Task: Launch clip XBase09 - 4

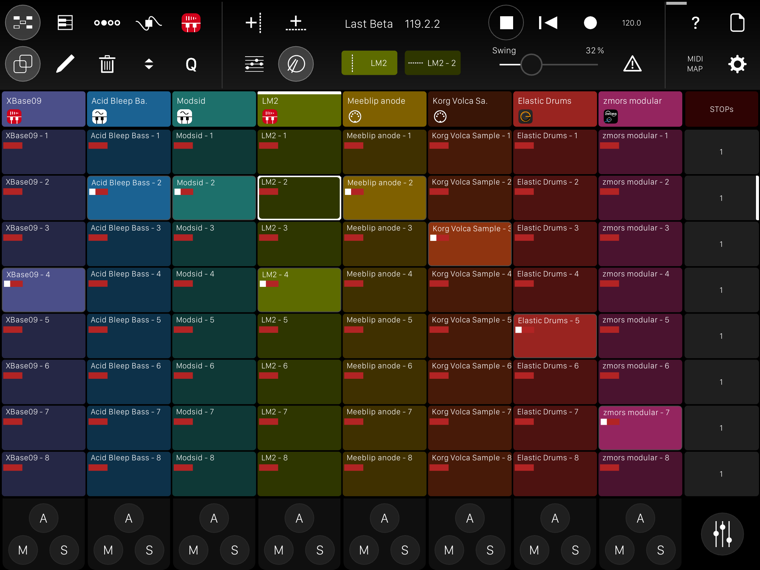Action: tap(44, 289)
